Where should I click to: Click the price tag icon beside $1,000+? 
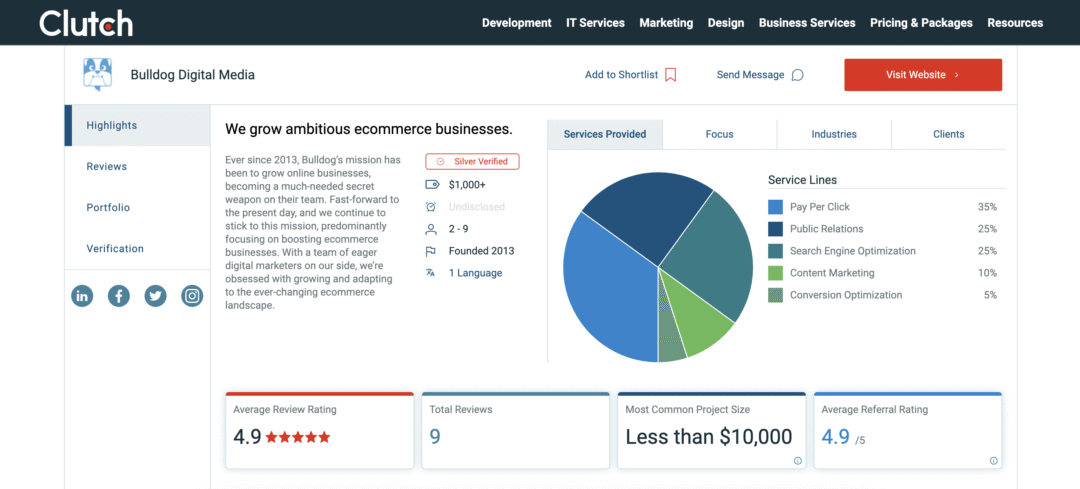pos(432,185)
